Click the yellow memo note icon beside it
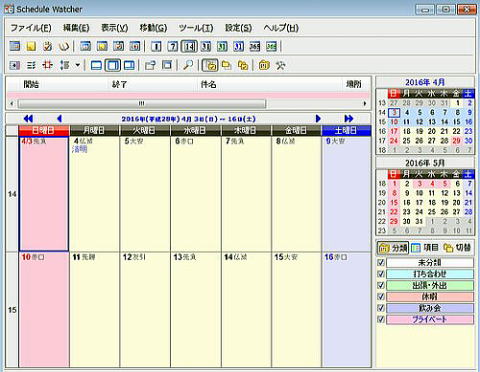480x372 pixels. coord(31,46)
